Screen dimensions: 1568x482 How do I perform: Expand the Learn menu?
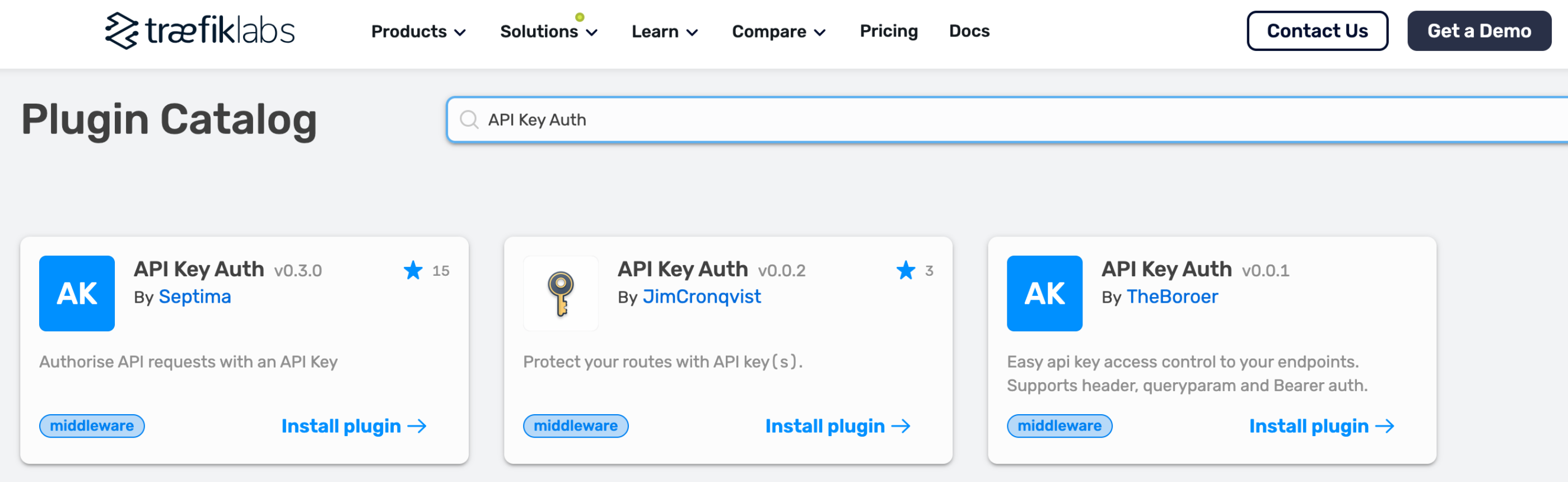[665, 32]
